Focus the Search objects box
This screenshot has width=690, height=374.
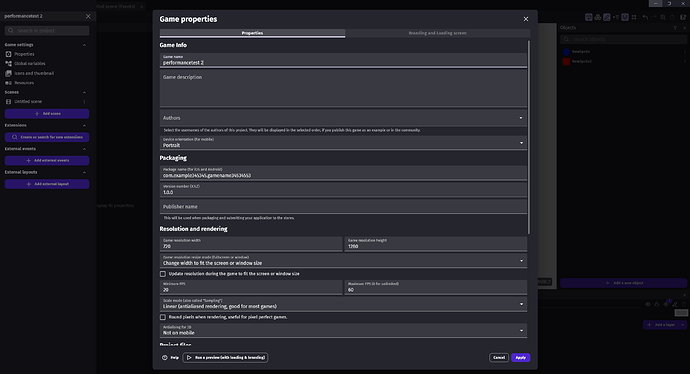624,39
